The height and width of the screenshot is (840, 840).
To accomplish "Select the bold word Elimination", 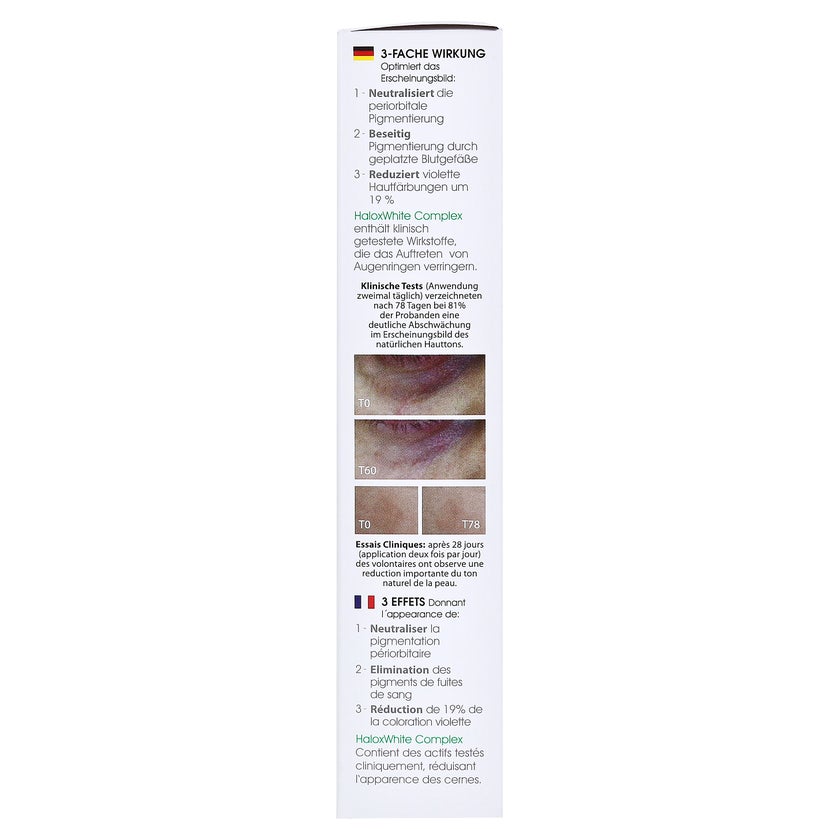I will pos(400,670).
